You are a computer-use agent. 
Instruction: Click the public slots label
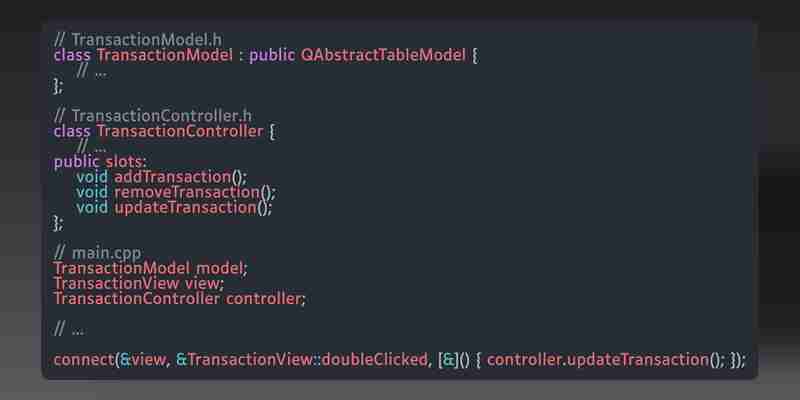100,162
